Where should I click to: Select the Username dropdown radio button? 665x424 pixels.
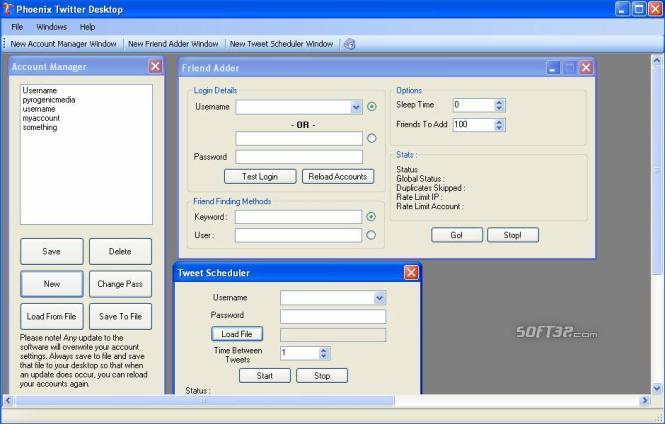coord(371,107)
